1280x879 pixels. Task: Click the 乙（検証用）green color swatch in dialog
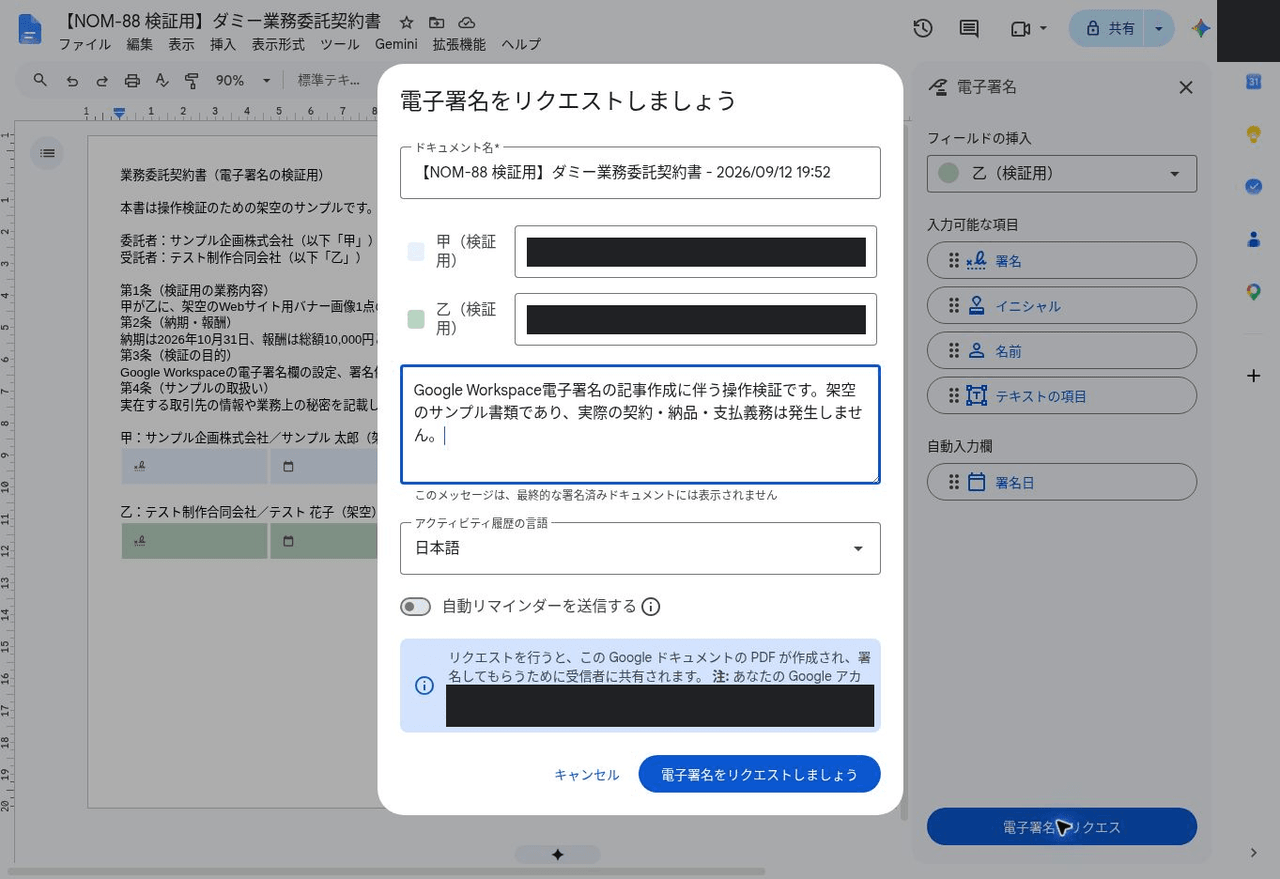416,319
